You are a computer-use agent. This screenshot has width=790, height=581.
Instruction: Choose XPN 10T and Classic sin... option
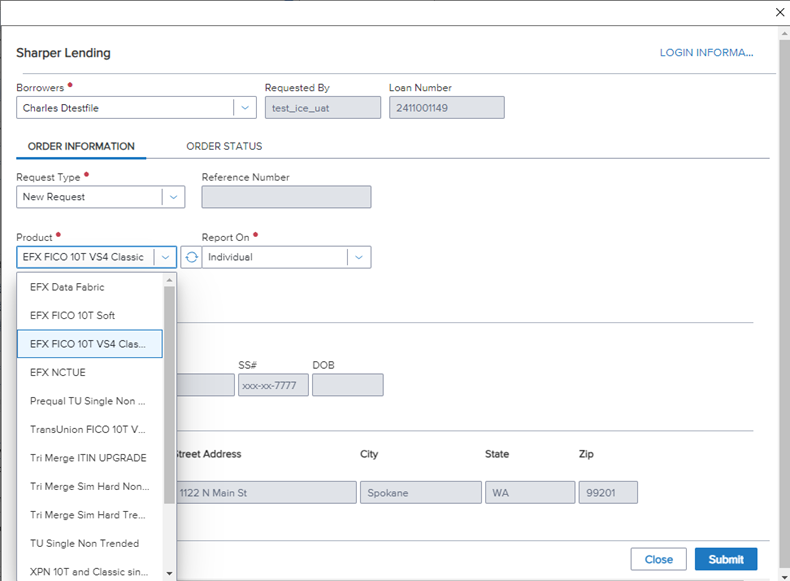point(90,572)
